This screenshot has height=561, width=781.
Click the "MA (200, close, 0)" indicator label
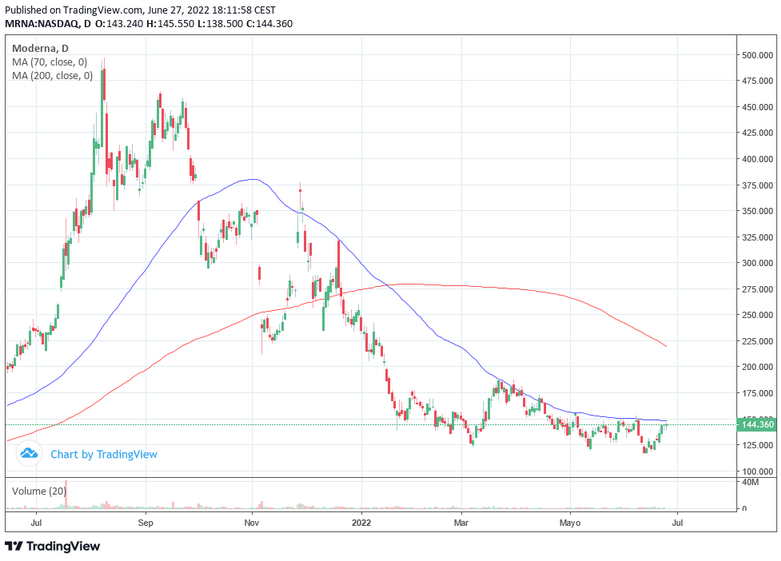(x=52, y=76)
